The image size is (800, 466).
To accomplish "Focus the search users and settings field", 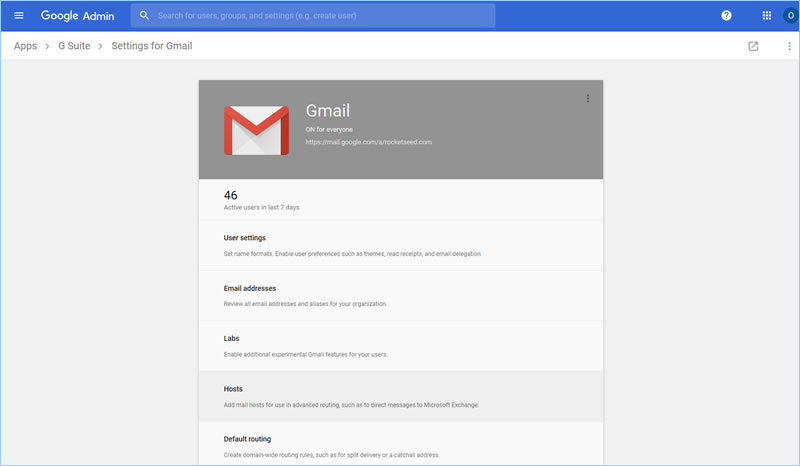I will point(313,15).
